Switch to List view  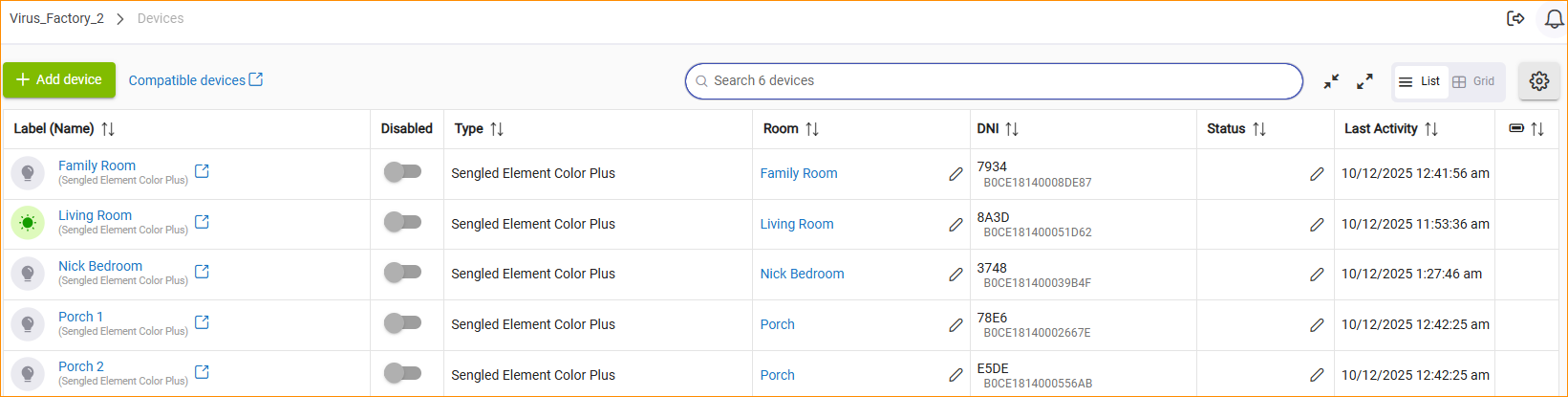(1420, 81)
